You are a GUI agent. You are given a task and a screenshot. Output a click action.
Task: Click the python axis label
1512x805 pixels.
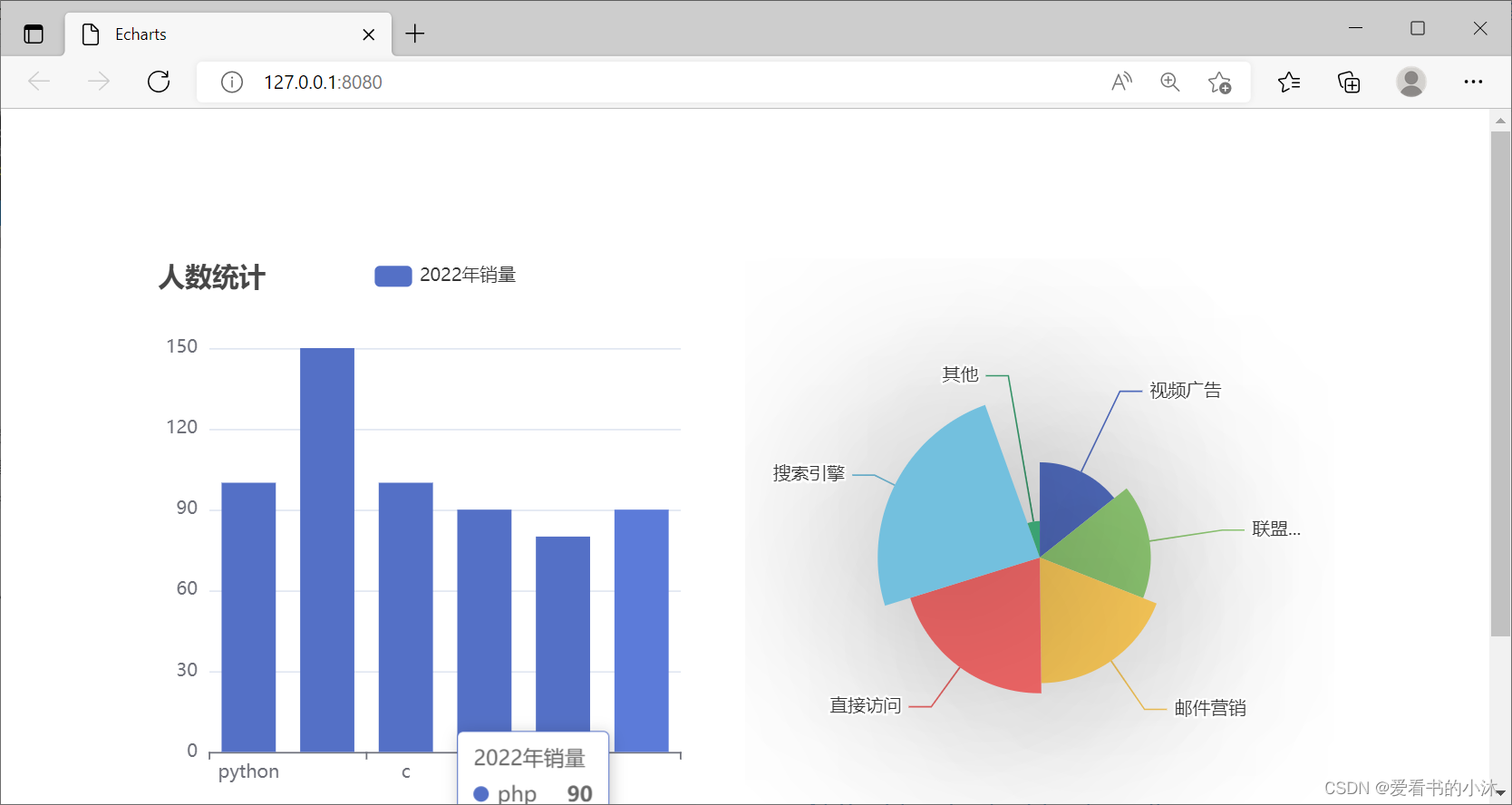(248, 772)
